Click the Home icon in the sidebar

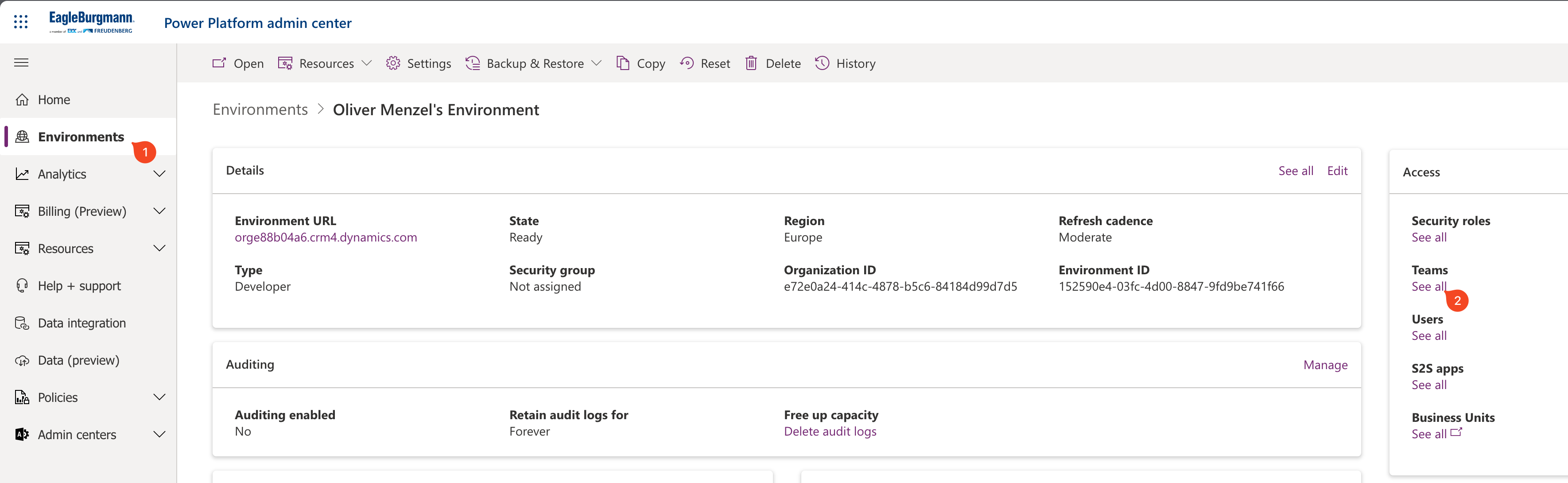23,100
